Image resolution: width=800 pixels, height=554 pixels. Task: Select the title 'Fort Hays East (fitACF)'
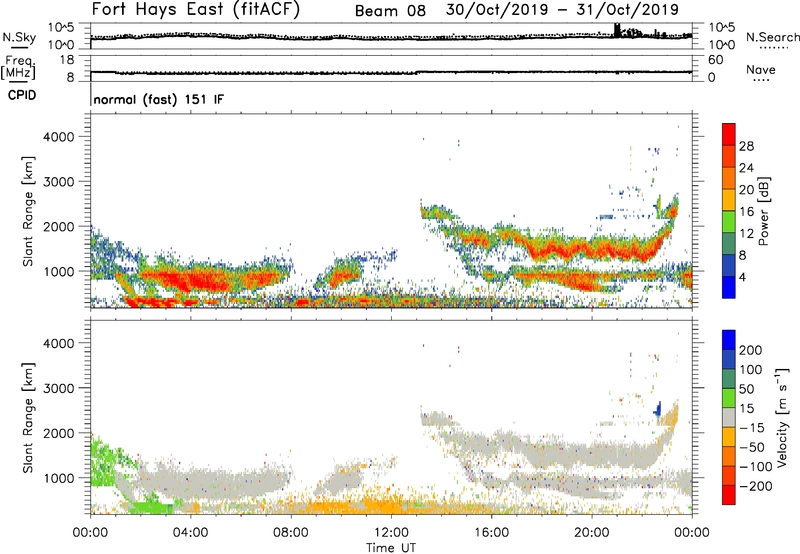pos(196,9)
